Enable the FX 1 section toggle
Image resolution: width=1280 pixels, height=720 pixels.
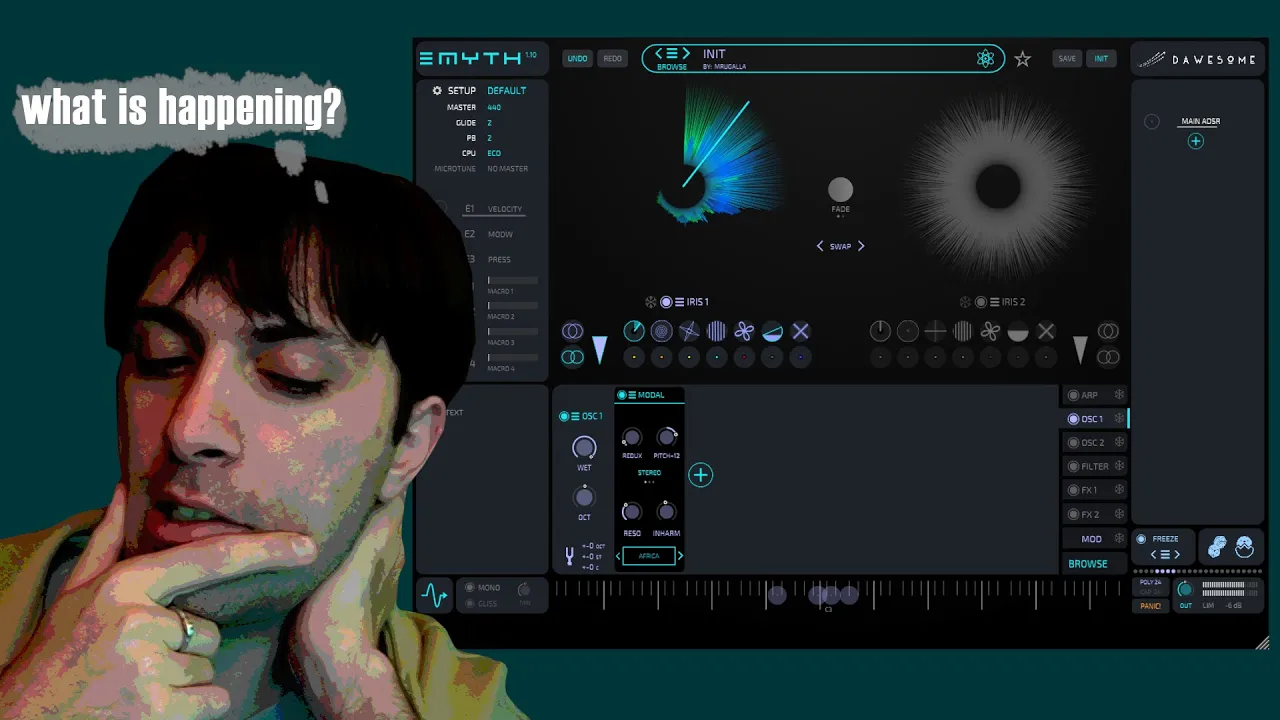point(1073,490)
